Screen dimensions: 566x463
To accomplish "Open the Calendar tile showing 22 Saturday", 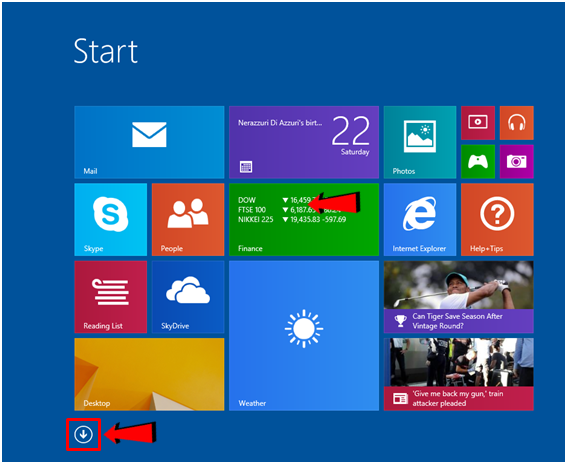I will 304,142.
